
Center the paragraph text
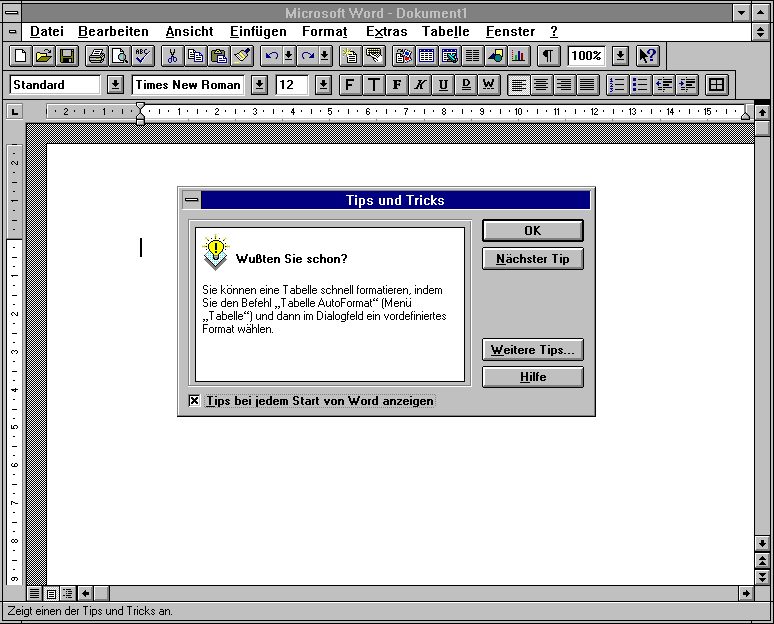(542, 85)
